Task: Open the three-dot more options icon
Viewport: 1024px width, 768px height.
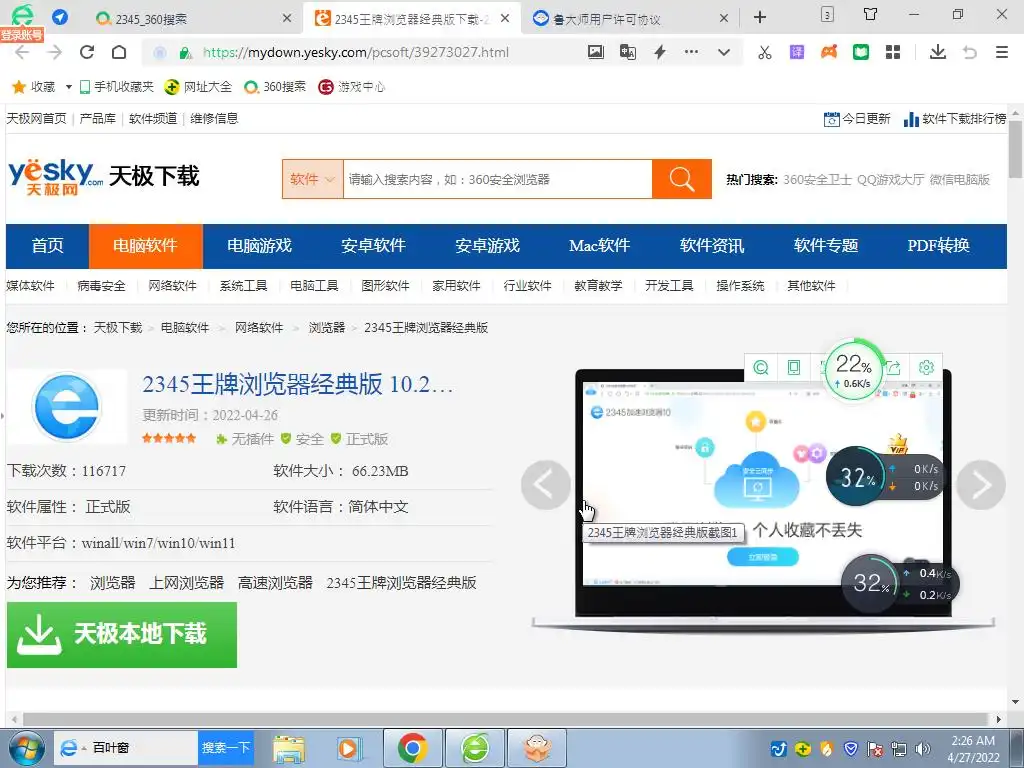Action: [691, 52]
